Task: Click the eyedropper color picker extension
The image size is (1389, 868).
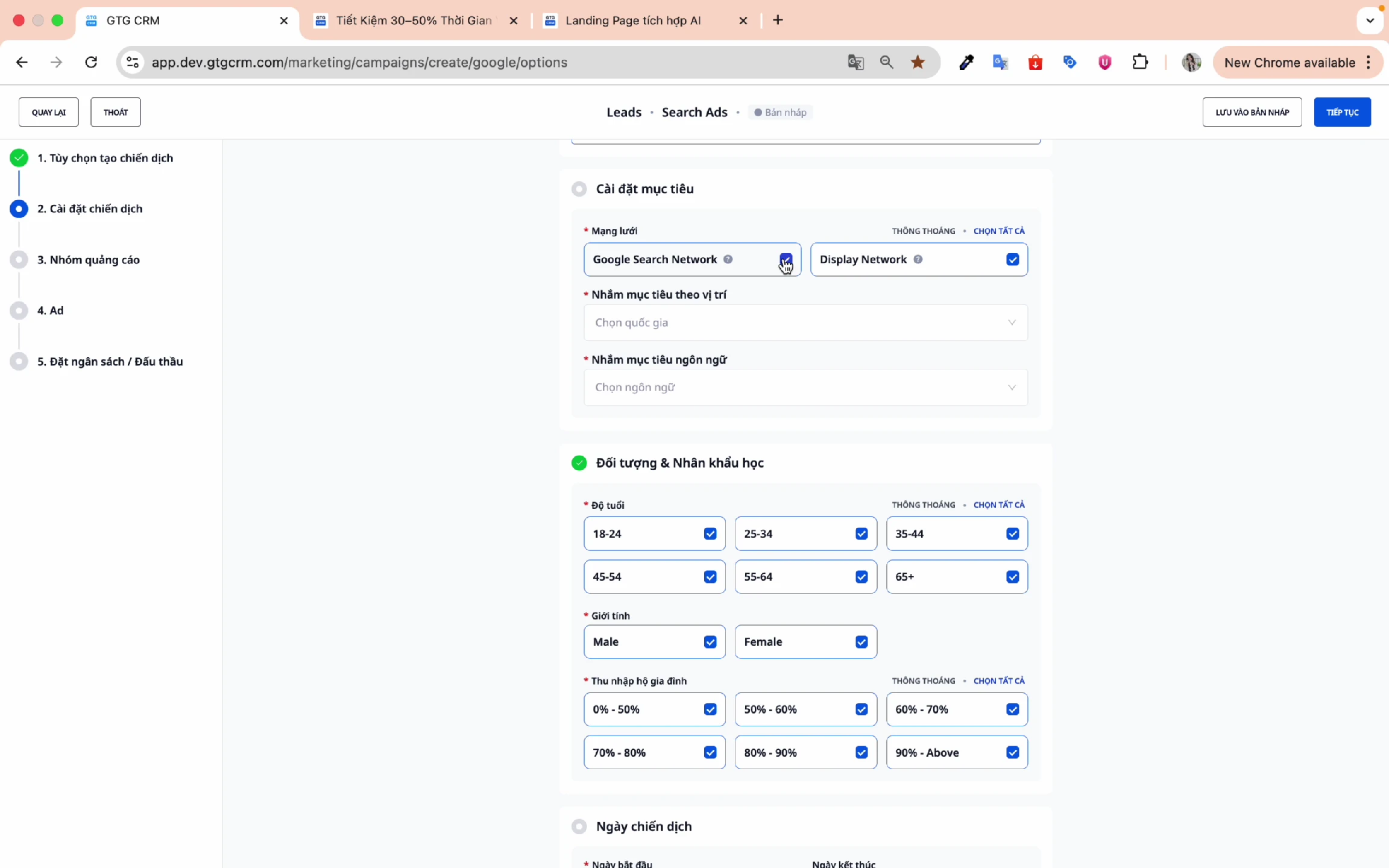Action: [966, 62]
